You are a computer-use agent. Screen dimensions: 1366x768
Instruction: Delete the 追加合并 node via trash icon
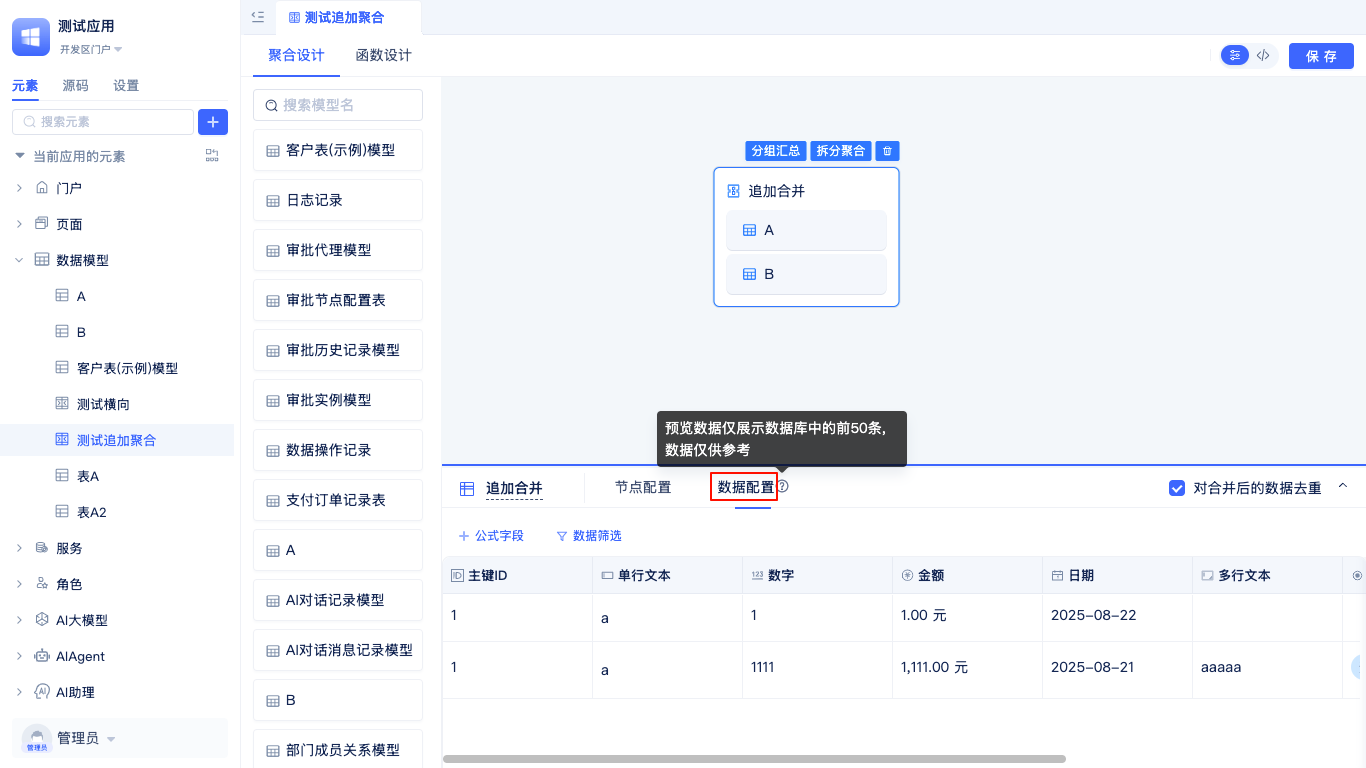click(887, 151)
